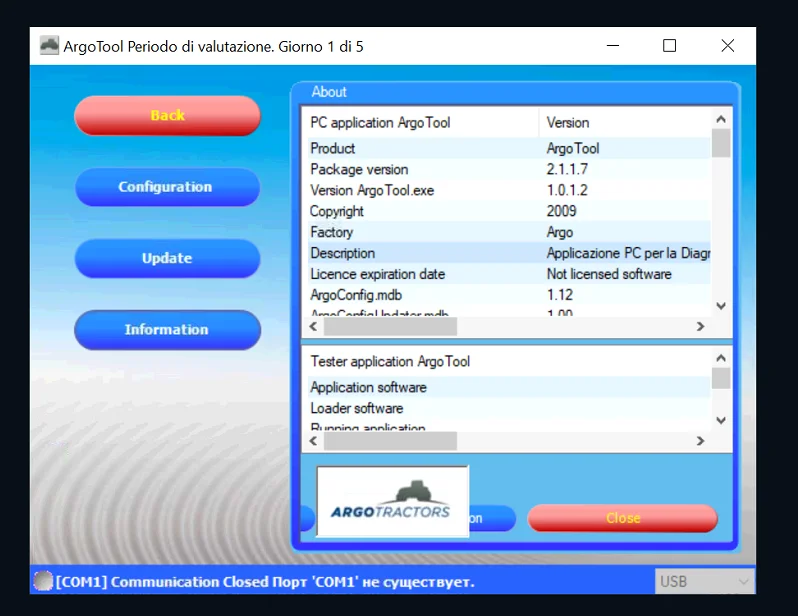The image size is (798, 616).
Task: Open the Configuration section
Action: (166, 187)
